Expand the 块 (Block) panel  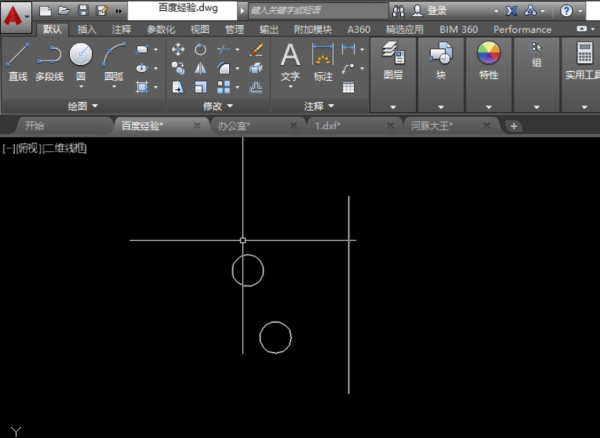pos(441,107)
